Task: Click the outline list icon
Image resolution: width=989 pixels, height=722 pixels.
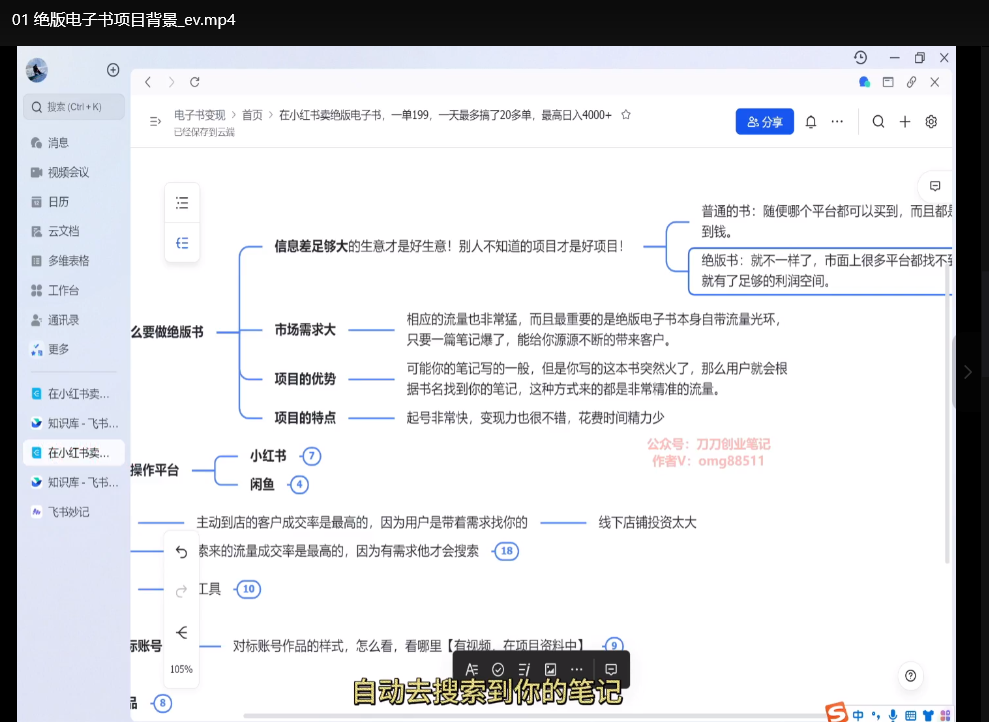Action: (x=182, y=203)
